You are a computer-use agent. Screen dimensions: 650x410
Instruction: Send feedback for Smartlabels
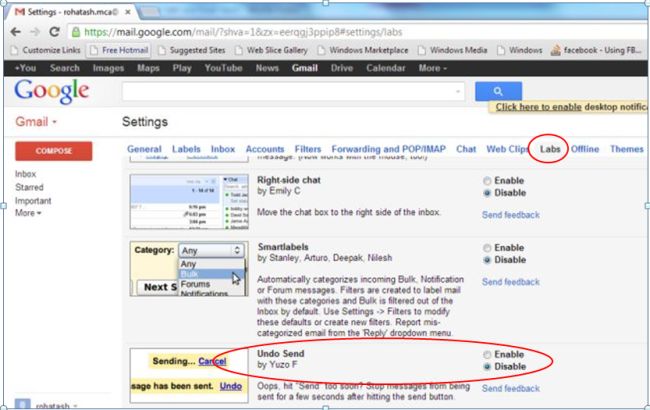[x=511, y=282]
